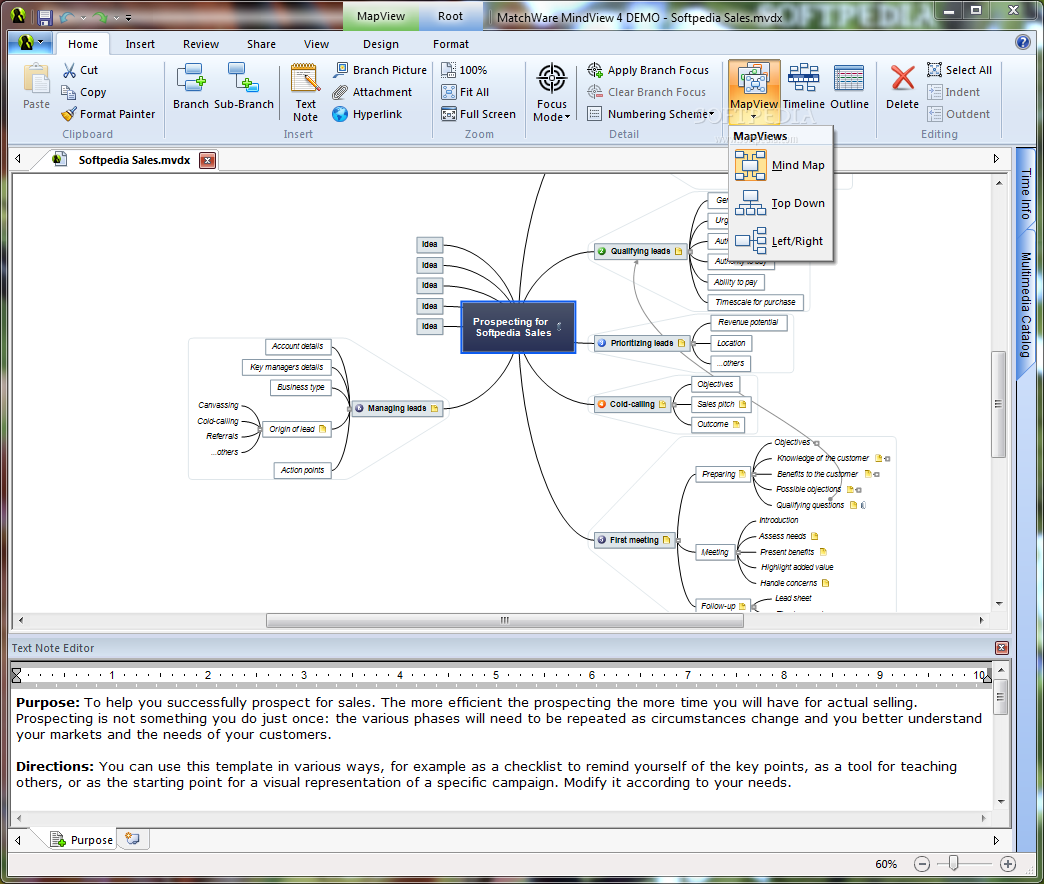Click the Copy icon
The height and width of the screenshot is (884, 1044).
click(x=69, y=92)
